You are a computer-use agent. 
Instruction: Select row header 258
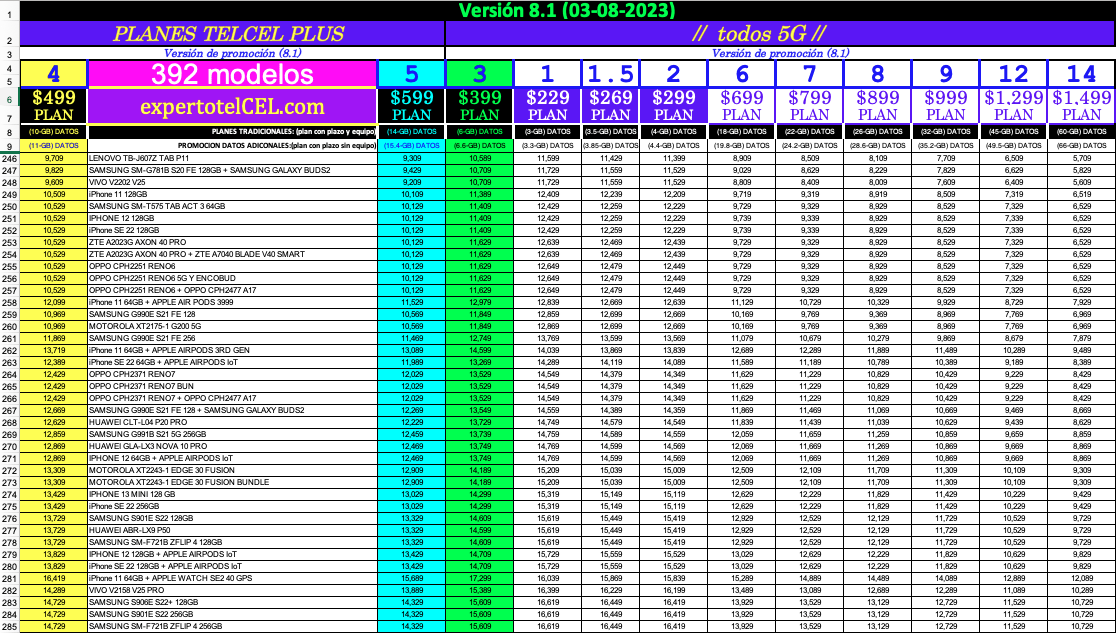coord(9,303)
